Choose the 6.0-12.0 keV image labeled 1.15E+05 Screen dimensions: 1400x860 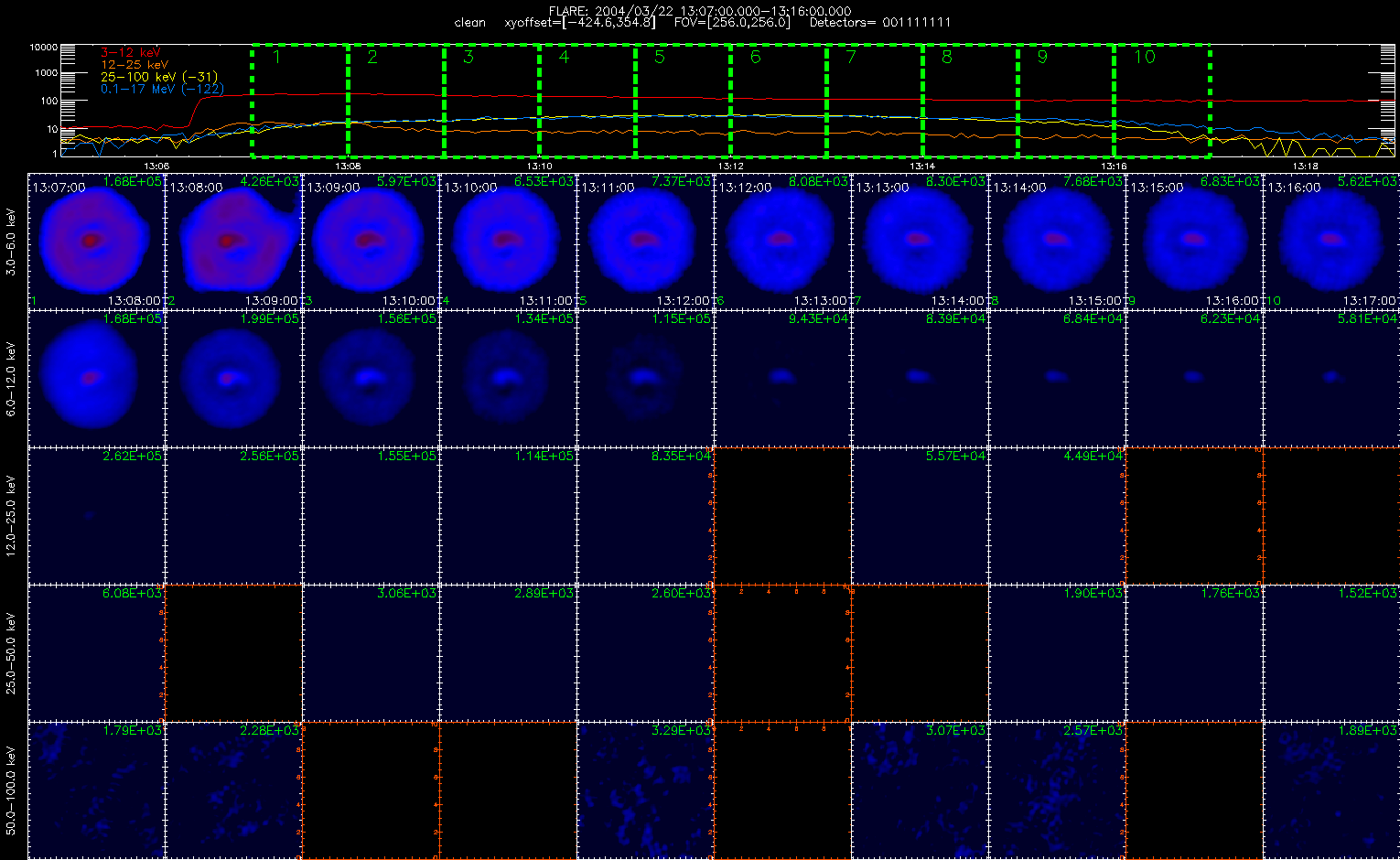[x=646, y=378]
